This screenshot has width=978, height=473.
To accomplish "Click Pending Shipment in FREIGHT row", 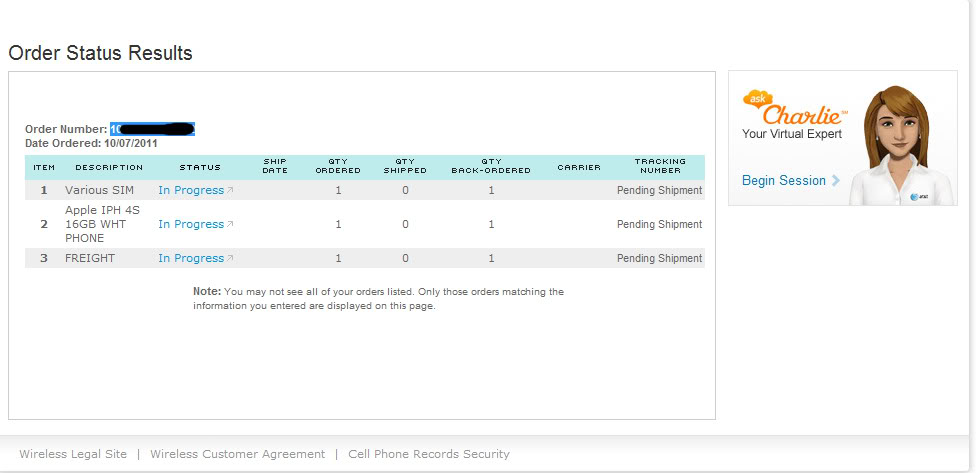I will click(x=659, y=258).
